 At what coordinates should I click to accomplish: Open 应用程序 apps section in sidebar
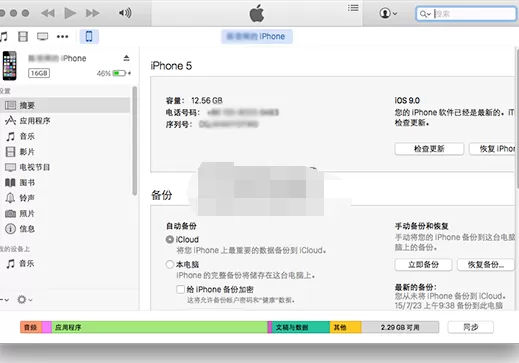pyautogui.click(x=65, y=121)
